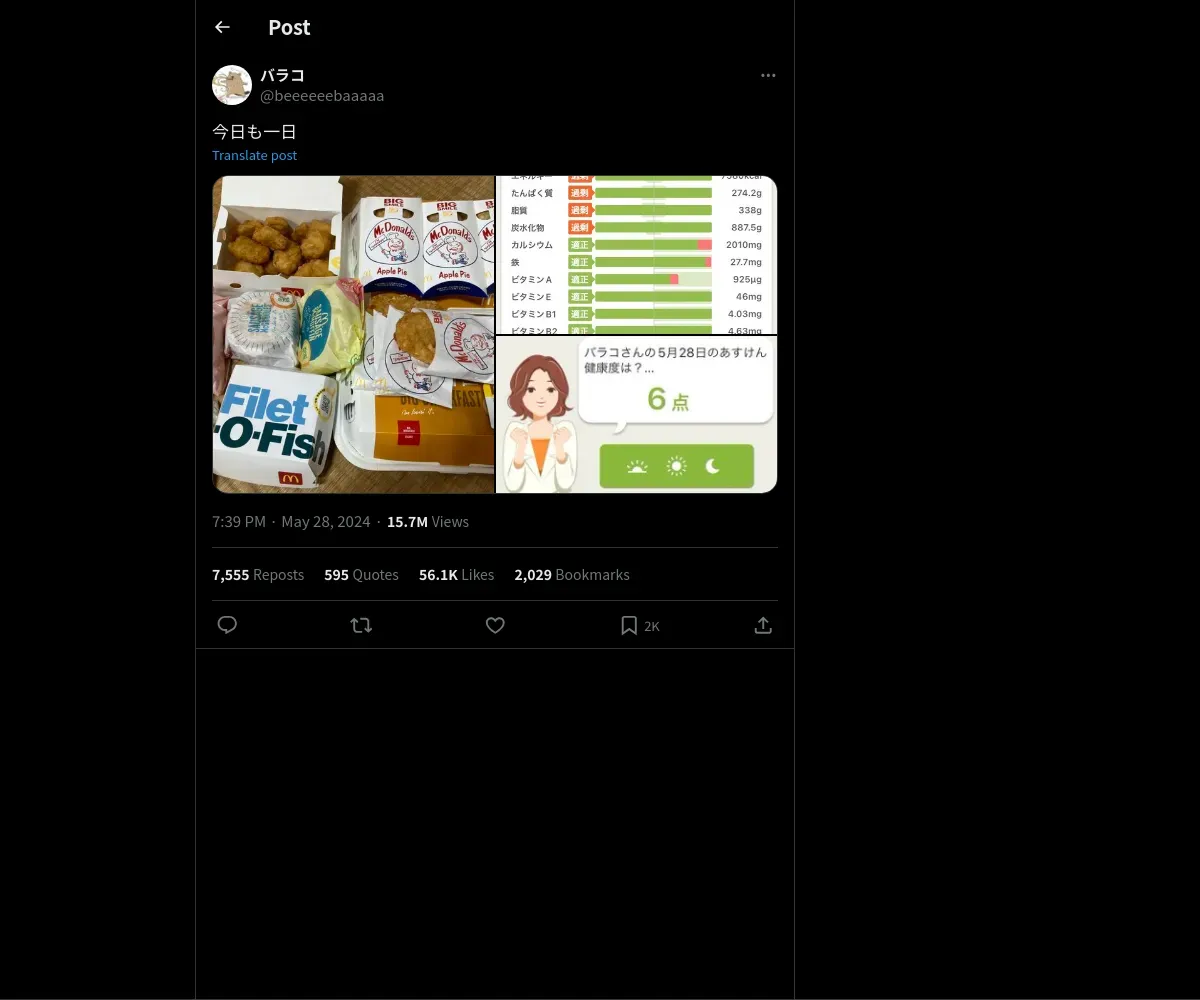The image size is (1200, 1000).
Task: Click the back arrow icon
Action: [222, 27]
